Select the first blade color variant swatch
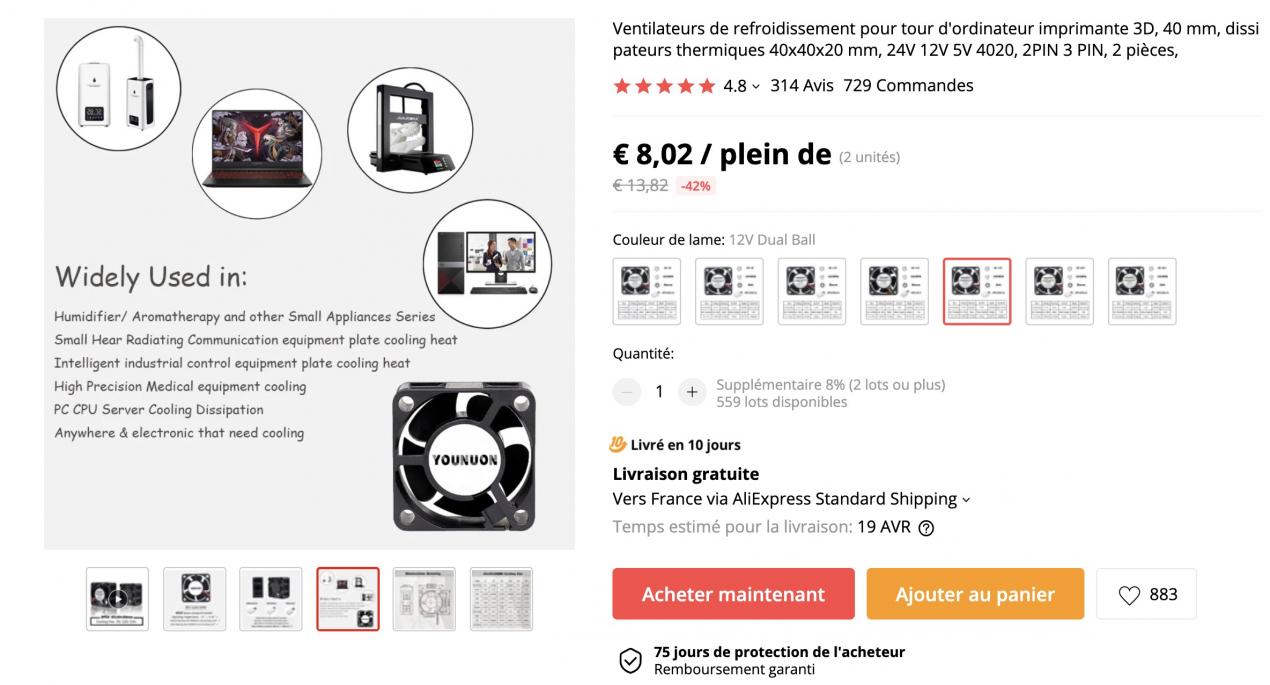This screenshot has height=685, width=1270. [x=647, y=291]
